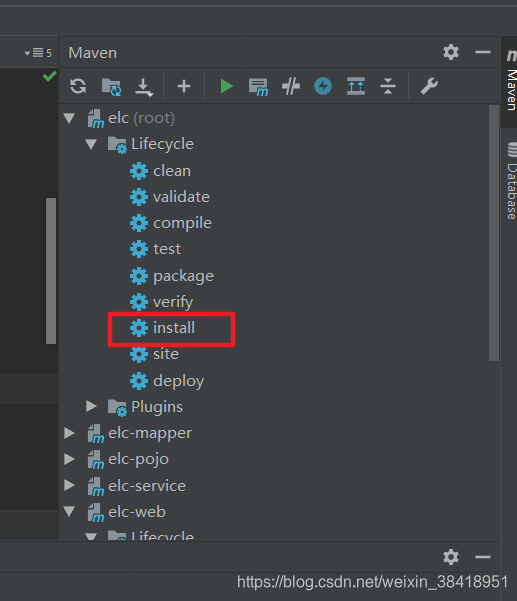Screen dimensions: 517x601
Task: Click the editor's vertical scrollbar thumb
Action: click(51, 271)
